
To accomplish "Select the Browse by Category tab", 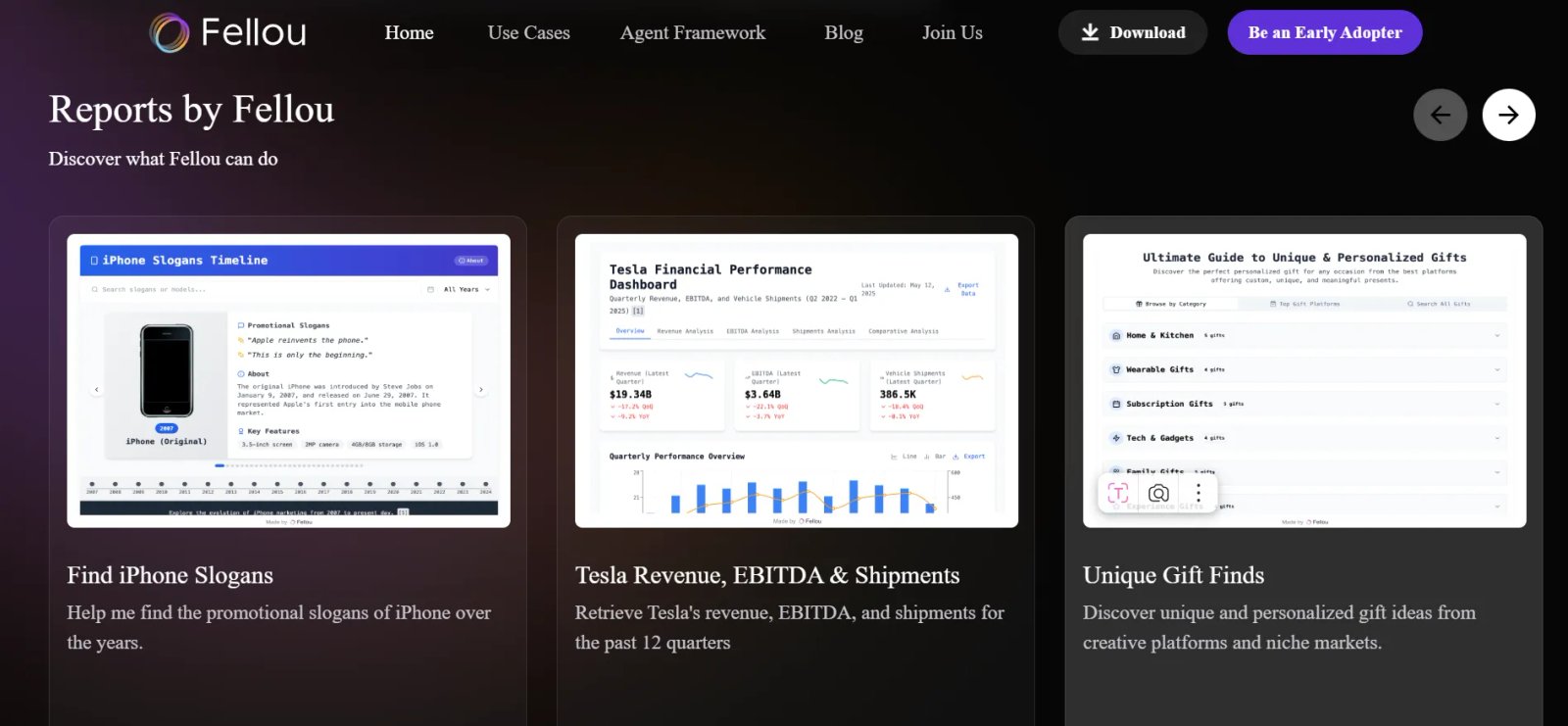I will [1170, 304].
